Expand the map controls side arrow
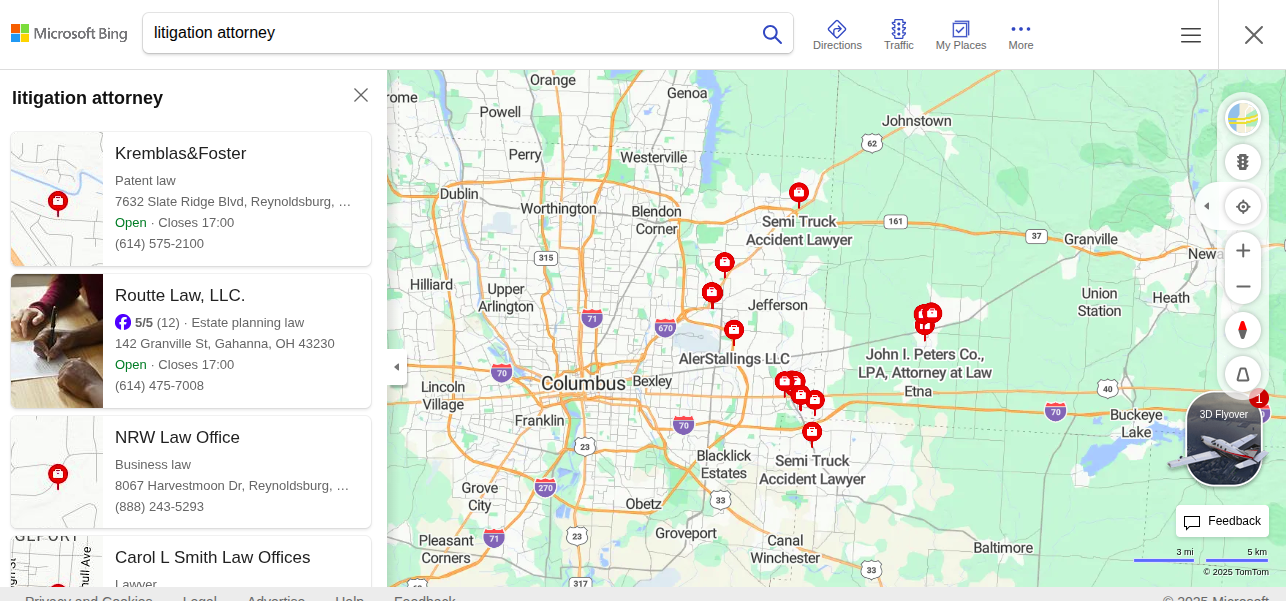Screen dimensions: 1286x601 pyautogui.click(x=1206, y=207)
